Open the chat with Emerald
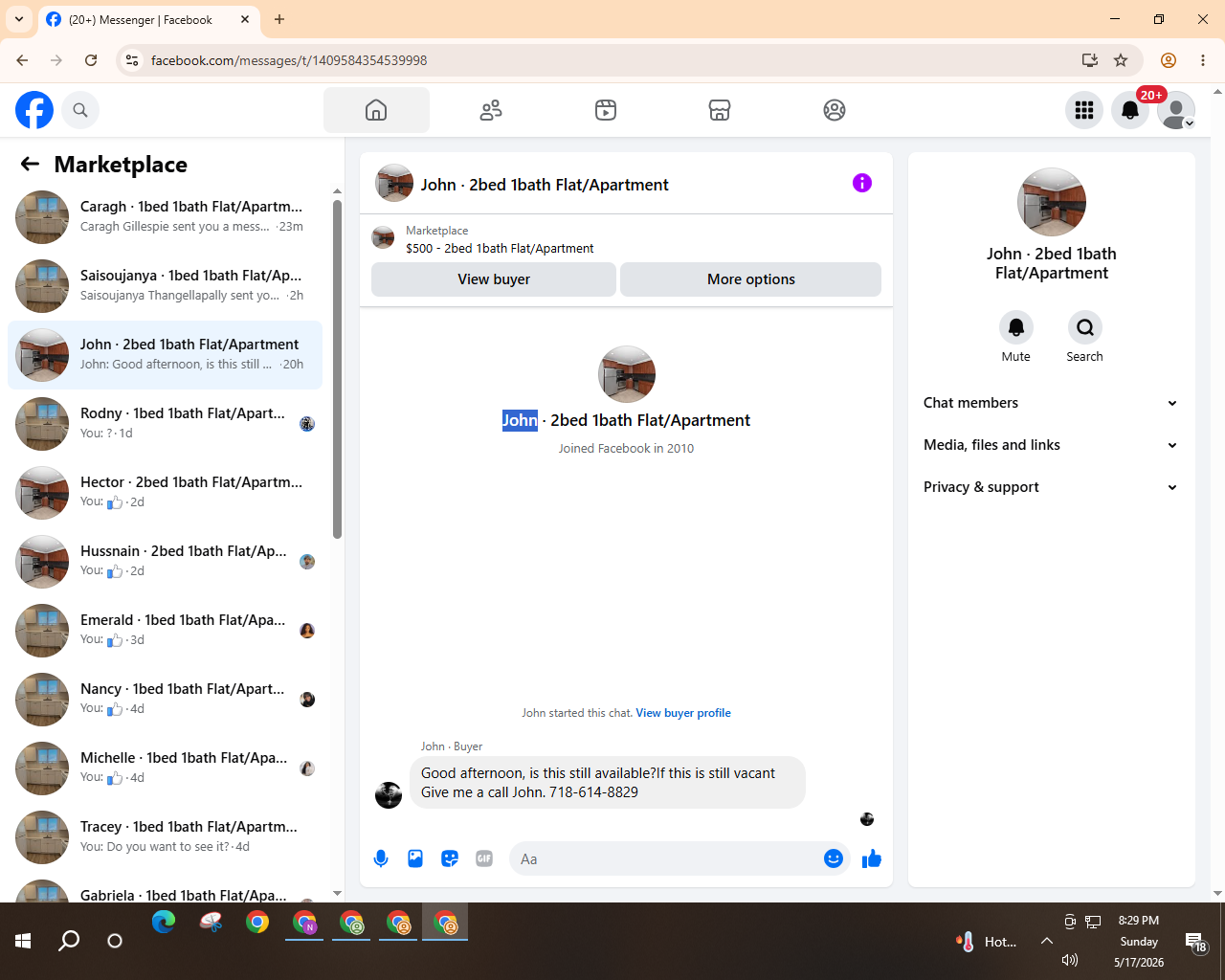The height and width of the screenshot is (980, 1225). [x=165, y=631]
